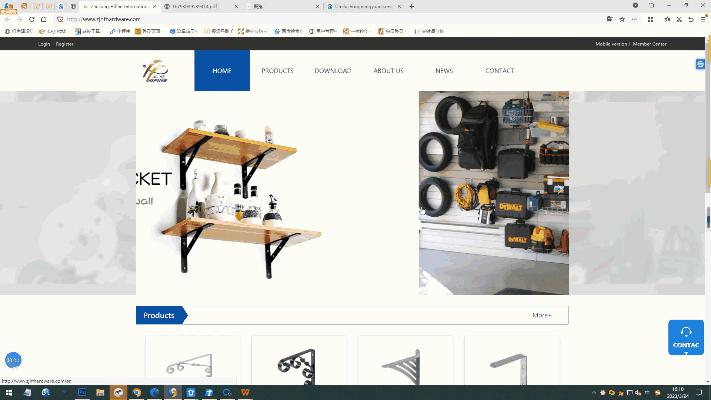Select ABOUT US in navigation bar
The height and width of the screenshot is (400, 711).
click(x=388, y=71)
